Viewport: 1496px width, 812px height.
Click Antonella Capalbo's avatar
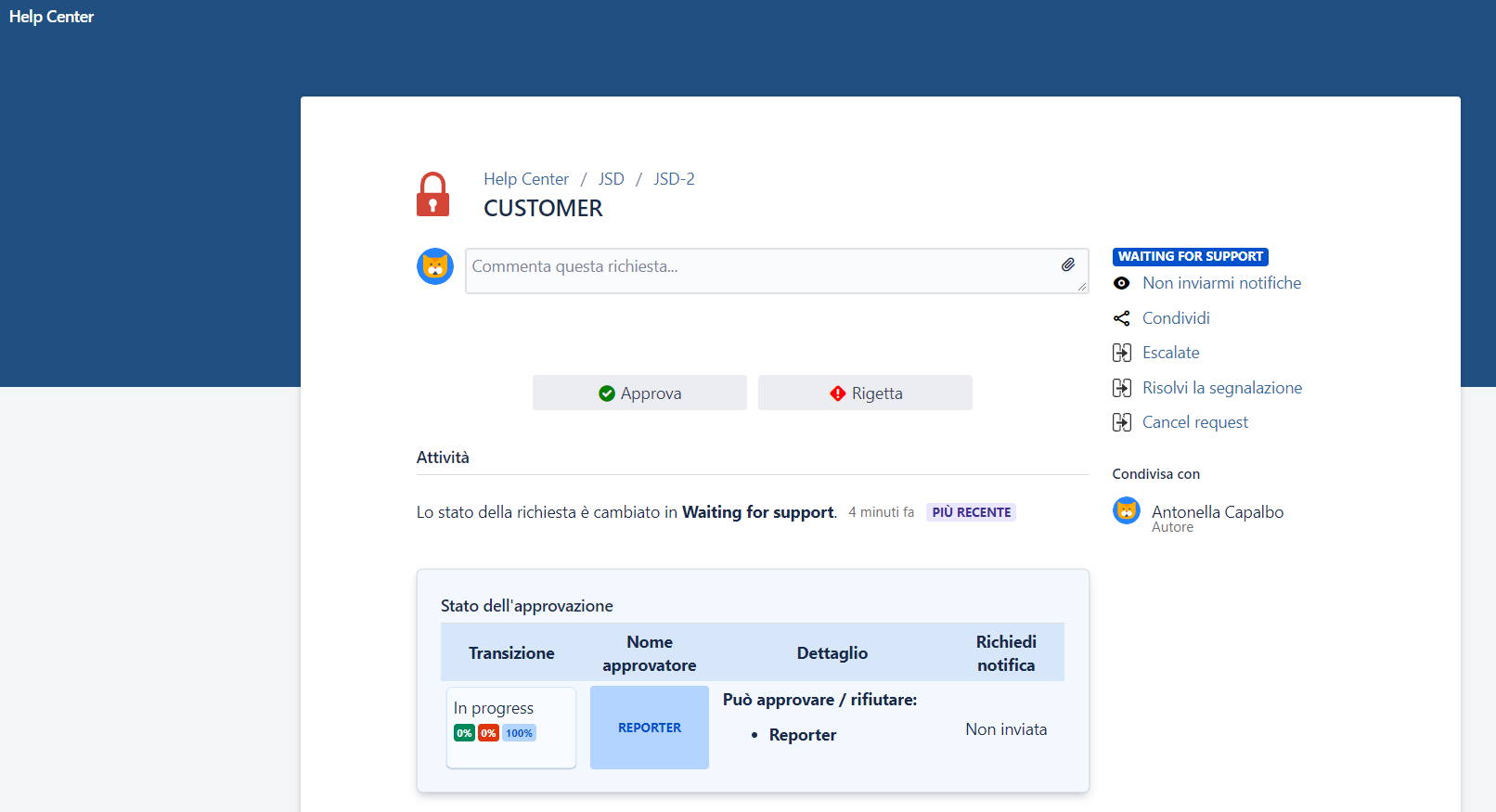tap(1127, 511)
